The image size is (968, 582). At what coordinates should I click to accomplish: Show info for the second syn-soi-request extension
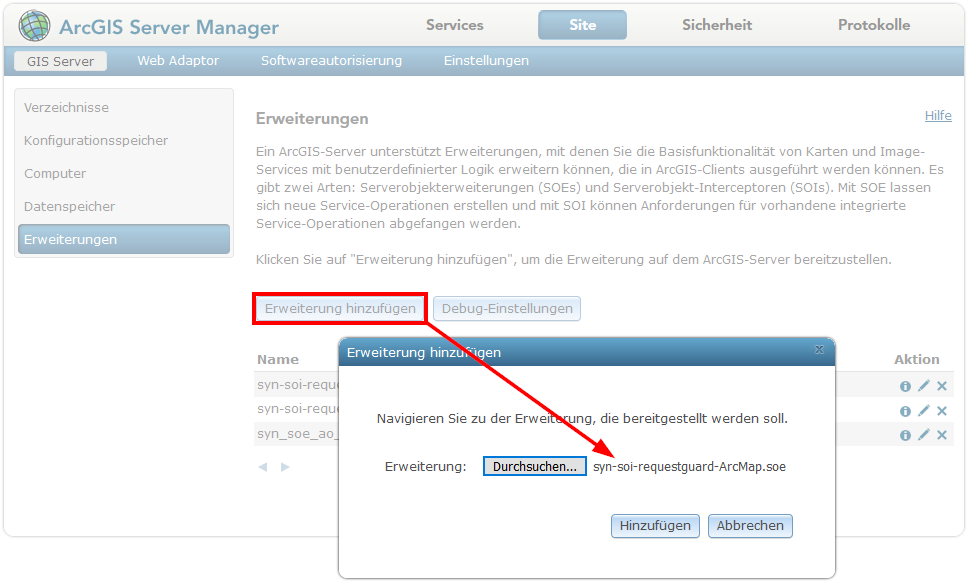(x=905, y=410)
